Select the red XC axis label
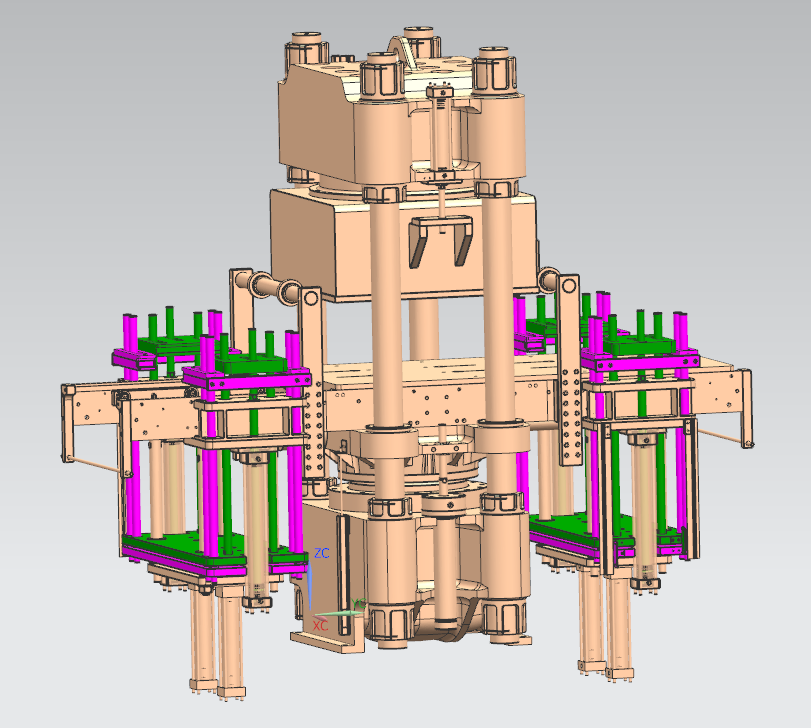The width and height of the screenshot is (811, 728). pos(321,624)
